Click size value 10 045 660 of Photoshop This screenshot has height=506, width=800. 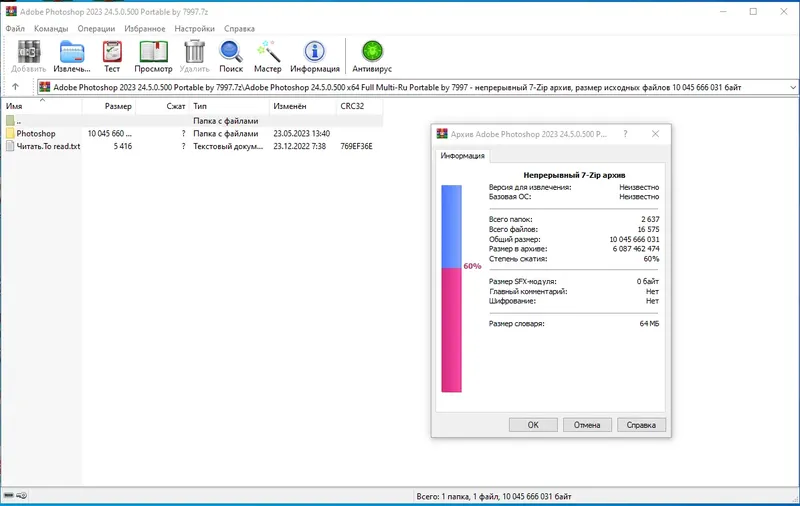(110, 134)
